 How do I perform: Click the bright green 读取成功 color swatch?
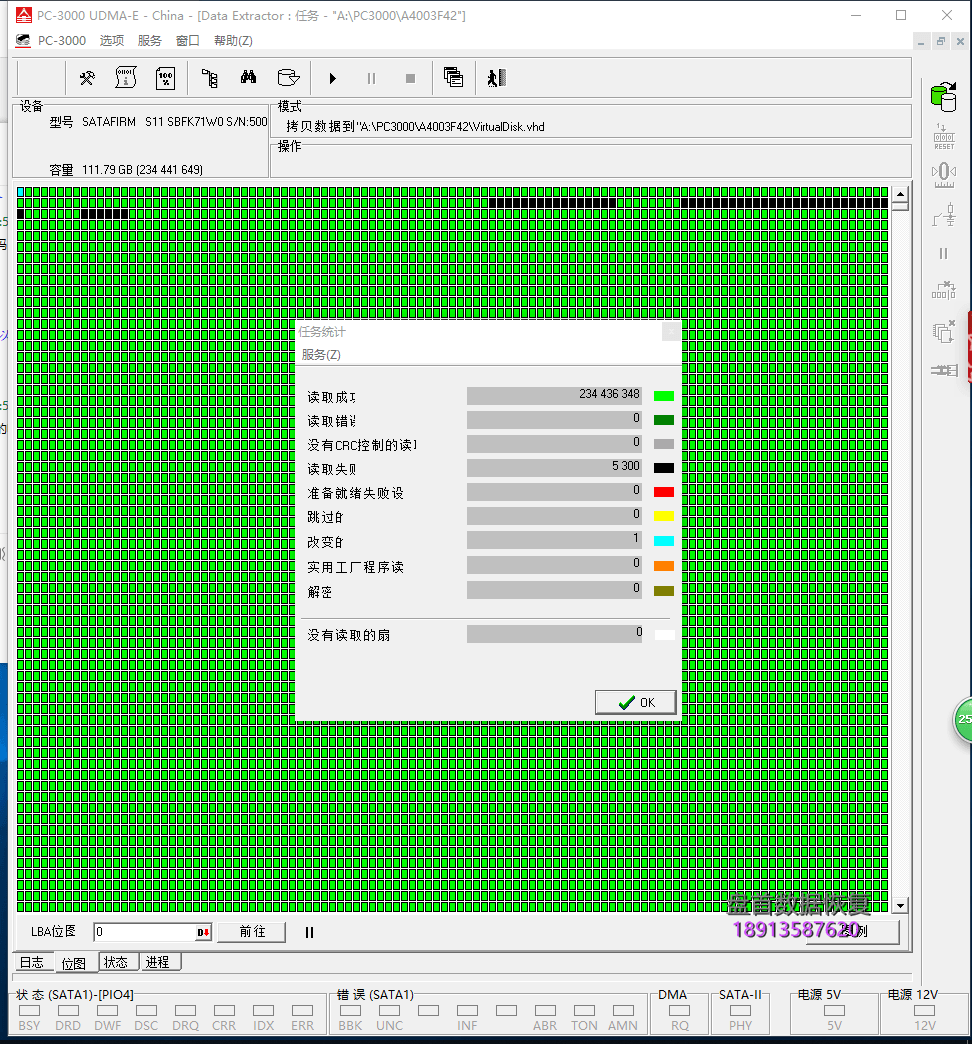click(x=664, y=396)
